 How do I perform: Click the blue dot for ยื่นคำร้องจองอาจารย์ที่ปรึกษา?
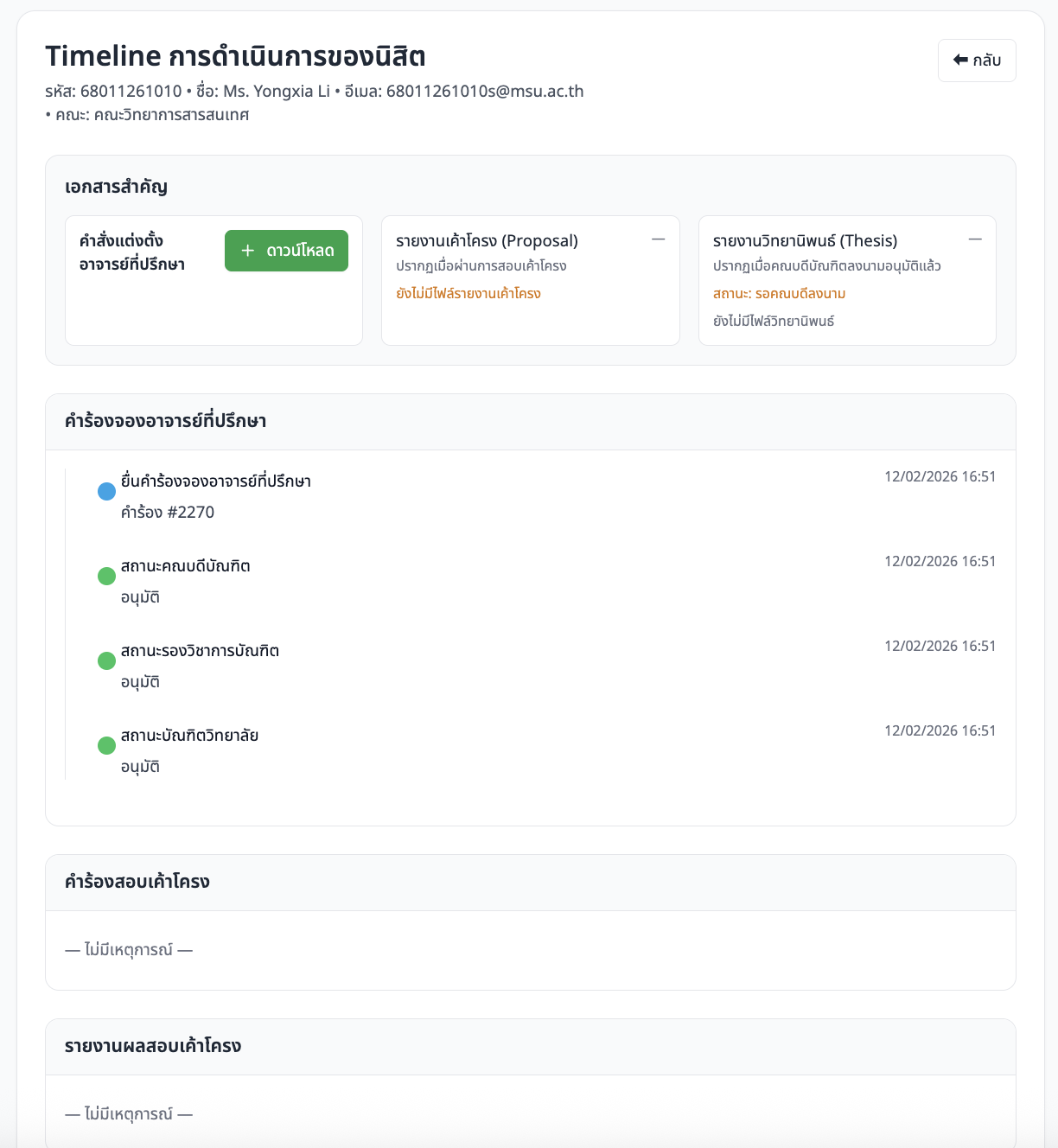(x=106, y=492)
